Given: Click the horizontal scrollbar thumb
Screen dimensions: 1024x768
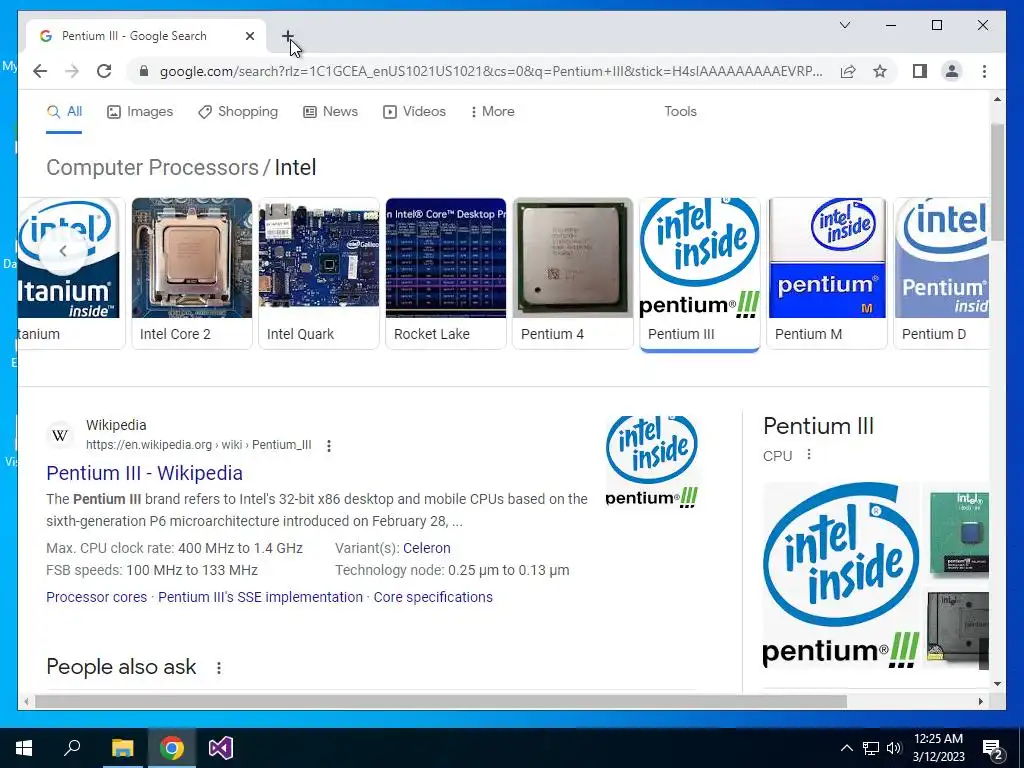Looking at the screenshot, I should [441, 701].
